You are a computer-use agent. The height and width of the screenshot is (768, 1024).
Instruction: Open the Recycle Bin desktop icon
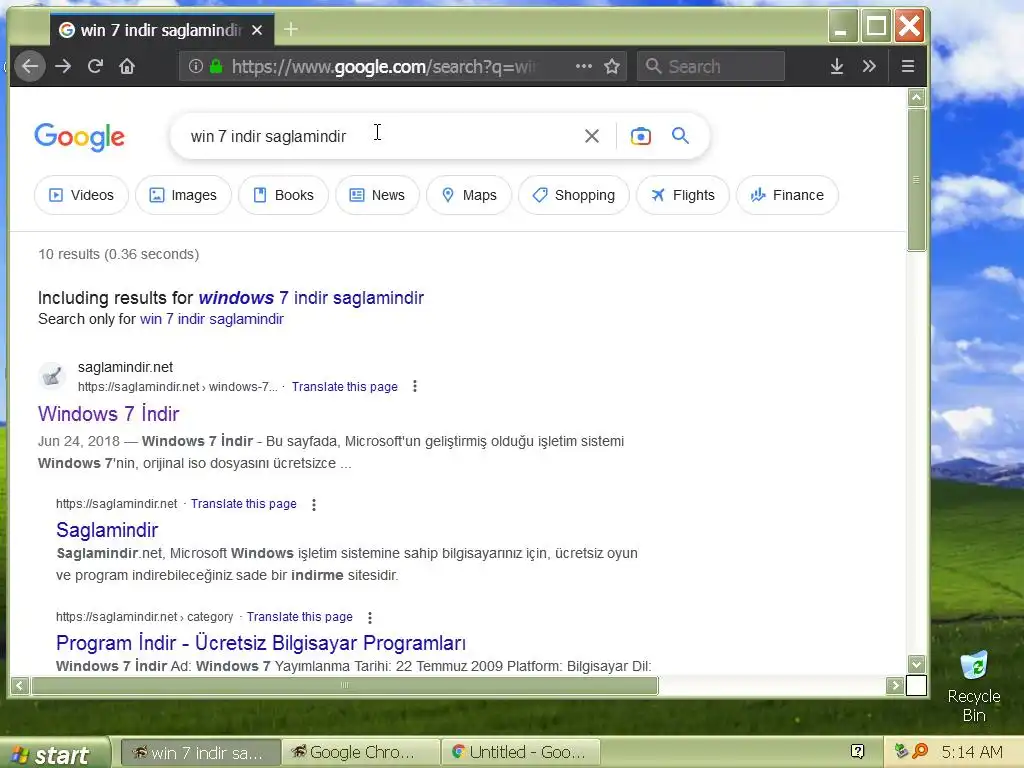tap(974, 686)
